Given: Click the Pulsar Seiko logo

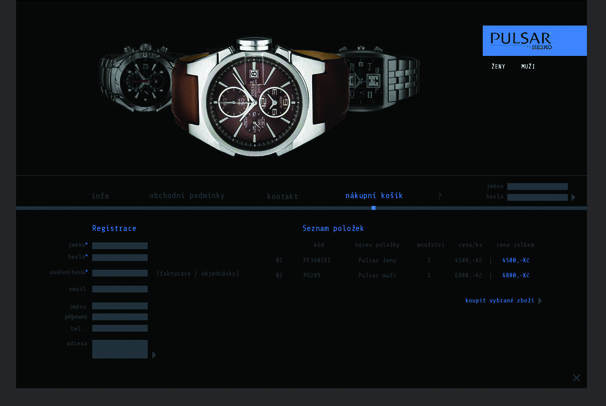Looking at the screenshot, I should pyautogui.click(x=534, y=40).
